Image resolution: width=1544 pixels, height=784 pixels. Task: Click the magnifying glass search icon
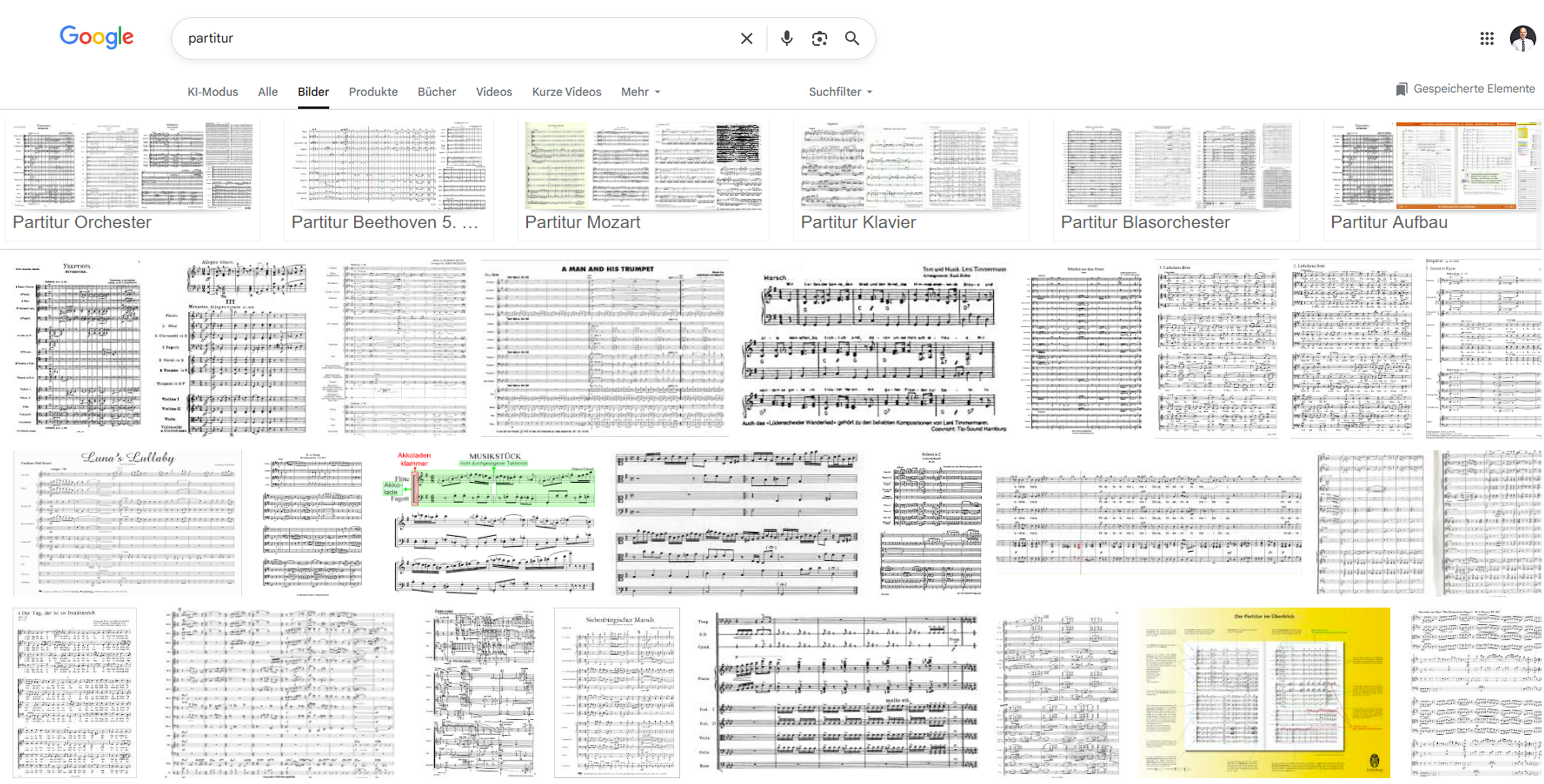click(852, 39)
